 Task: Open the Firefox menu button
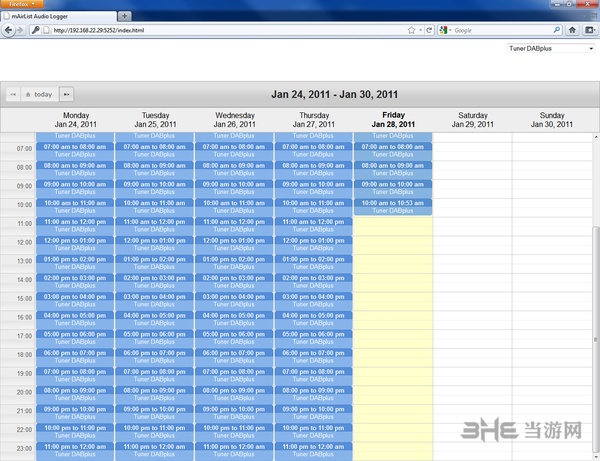pos(21,4)
